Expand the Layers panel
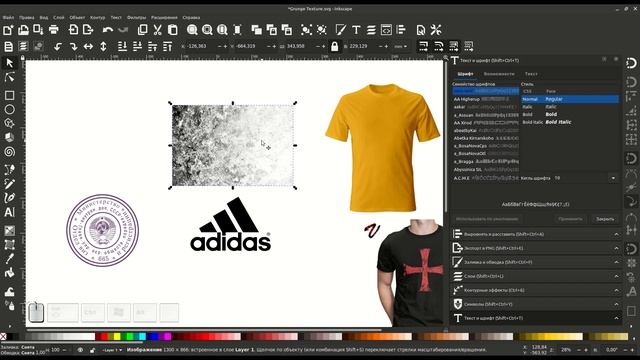The image size is (640, 360). [536, 276]
